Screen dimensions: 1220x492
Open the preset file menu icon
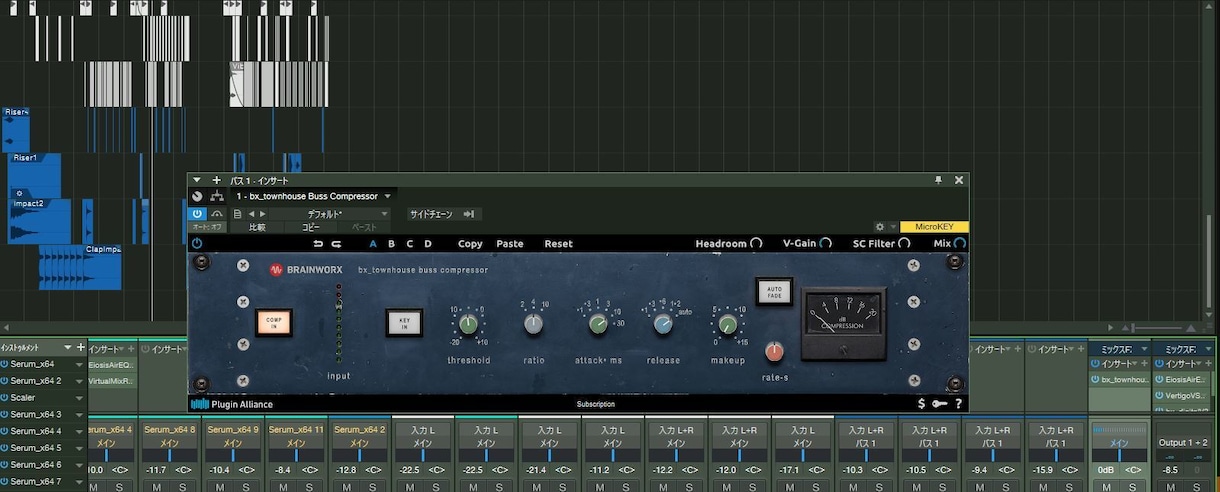pos(237,214)
